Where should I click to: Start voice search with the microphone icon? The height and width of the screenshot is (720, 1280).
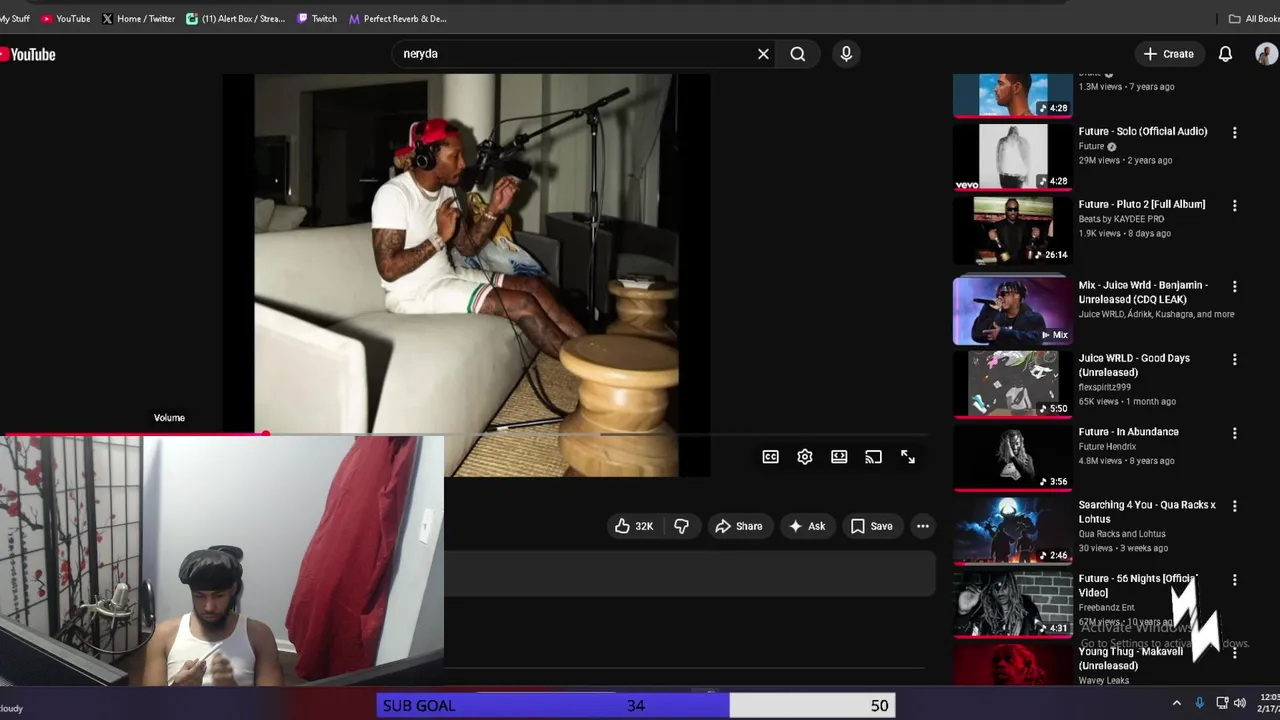point(846,54)
